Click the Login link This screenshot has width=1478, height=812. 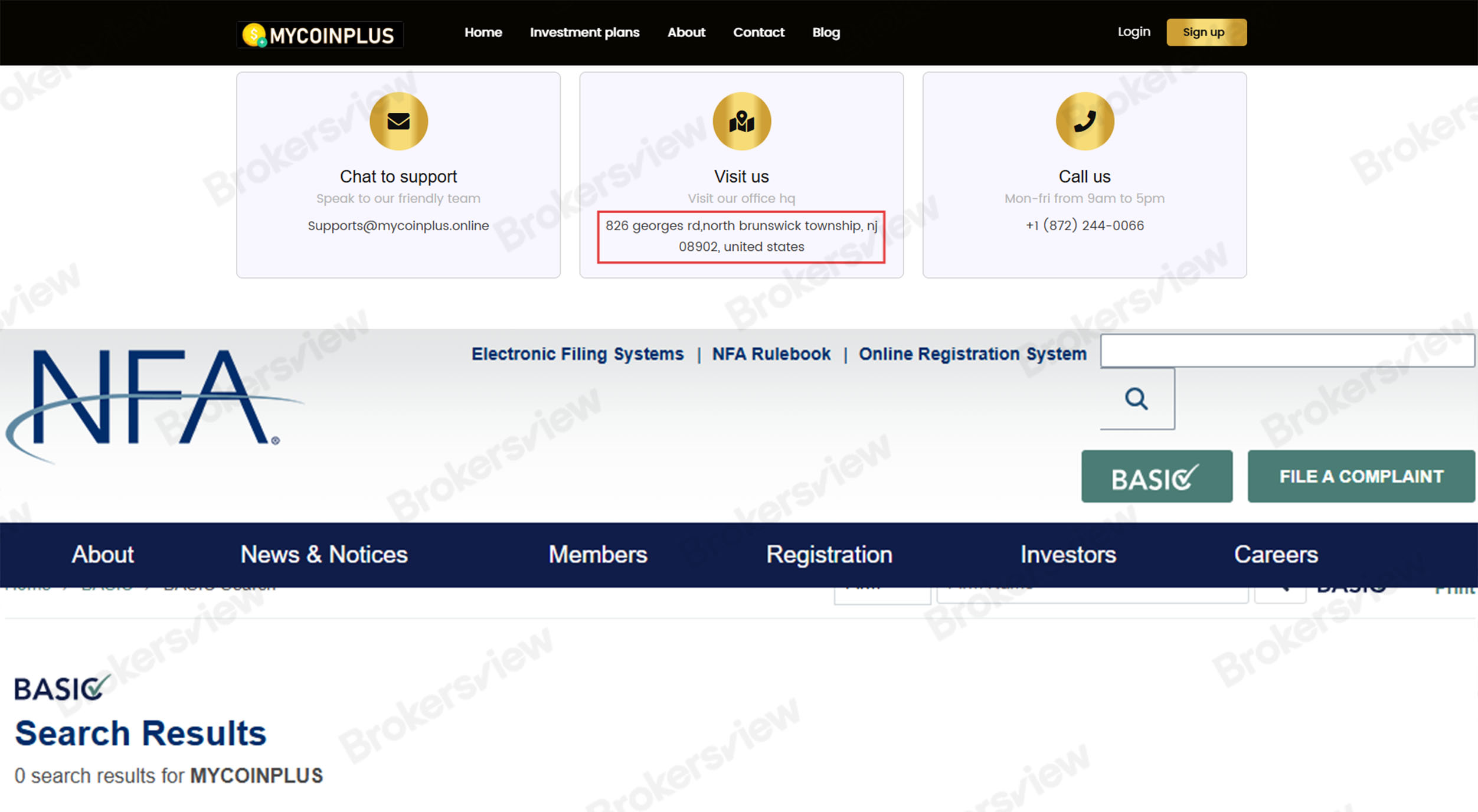pyautogui.click(x=1134, y=32)
